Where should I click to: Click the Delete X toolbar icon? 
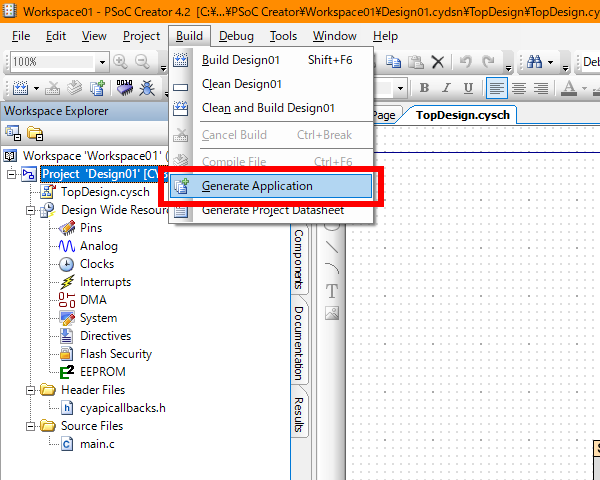[438, 62]
